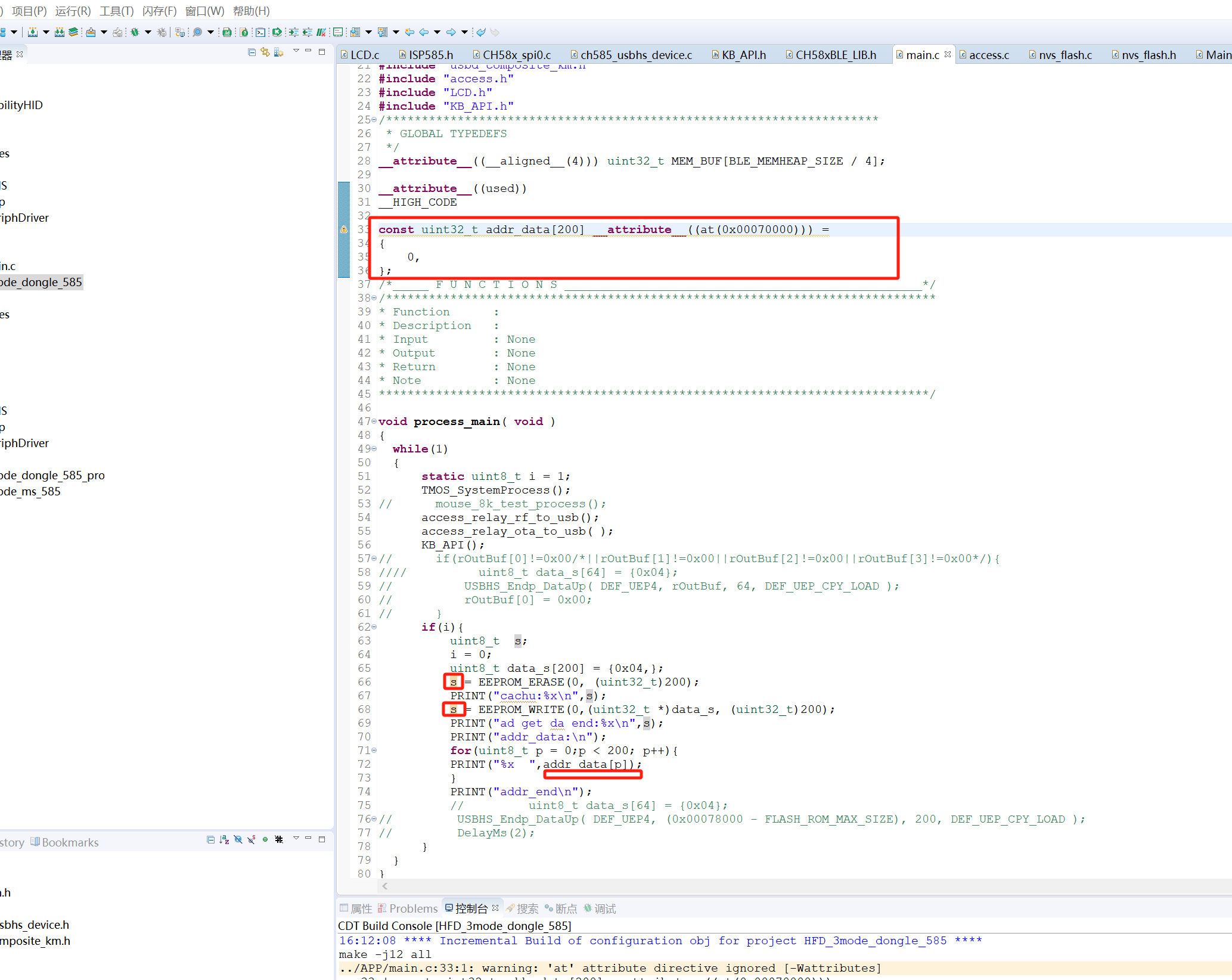Click the explorer filter settings icon
1232x980 pixels.
[x=278, y=52]
